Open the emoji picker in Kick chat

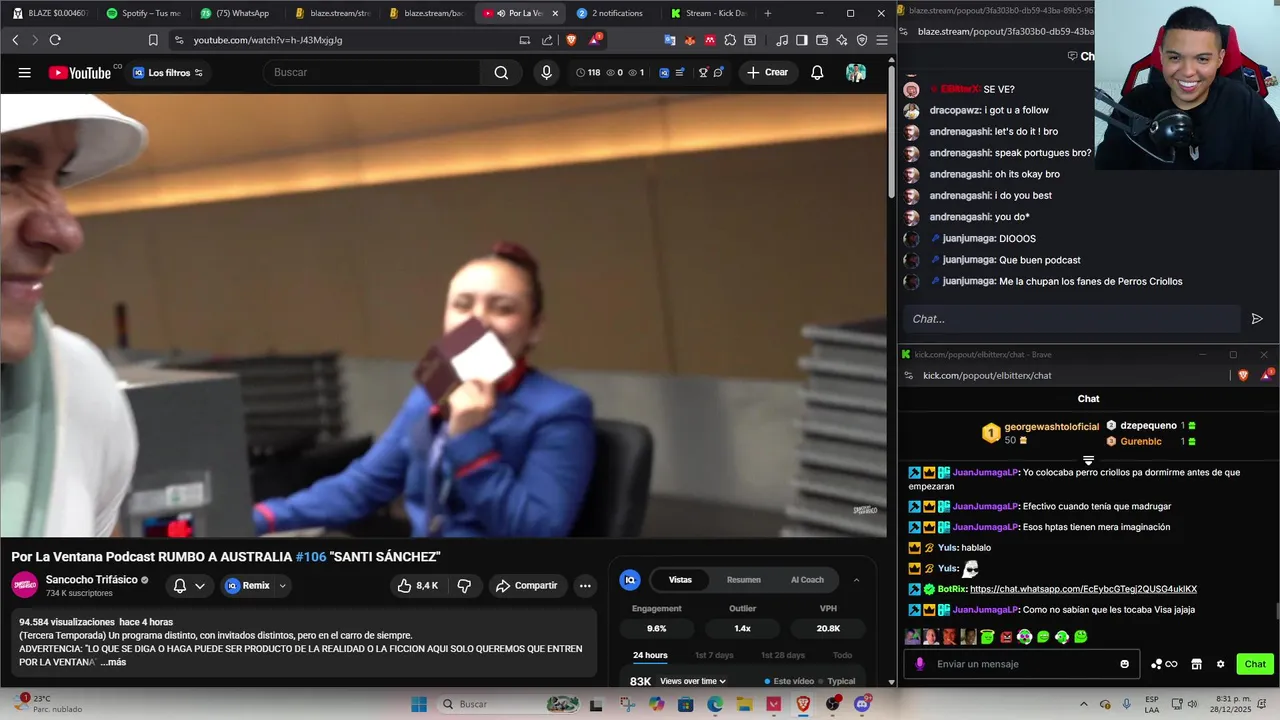tap(1125, 664)
